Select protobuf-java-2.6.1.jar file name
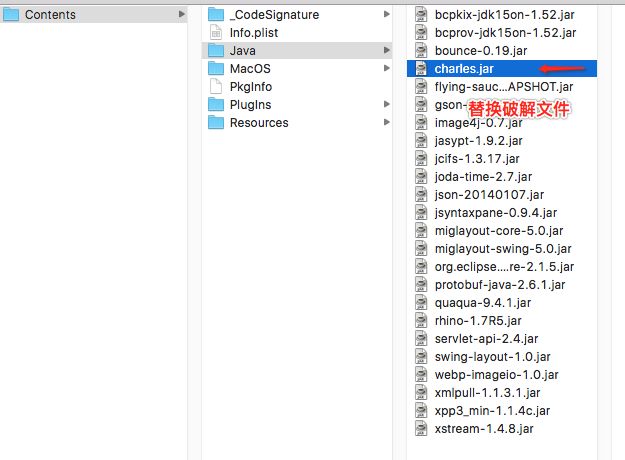Viewport: 625px width, 460px height. click(x=500, y=285)
